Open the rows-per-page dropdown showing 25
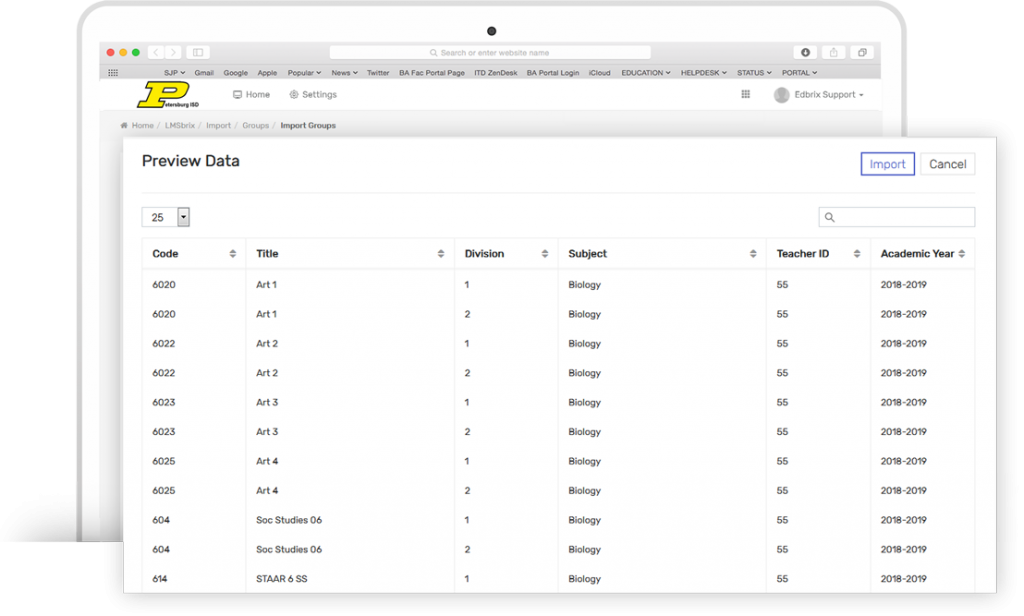This screenshot has height=616, width=1024. coord(166,217)
